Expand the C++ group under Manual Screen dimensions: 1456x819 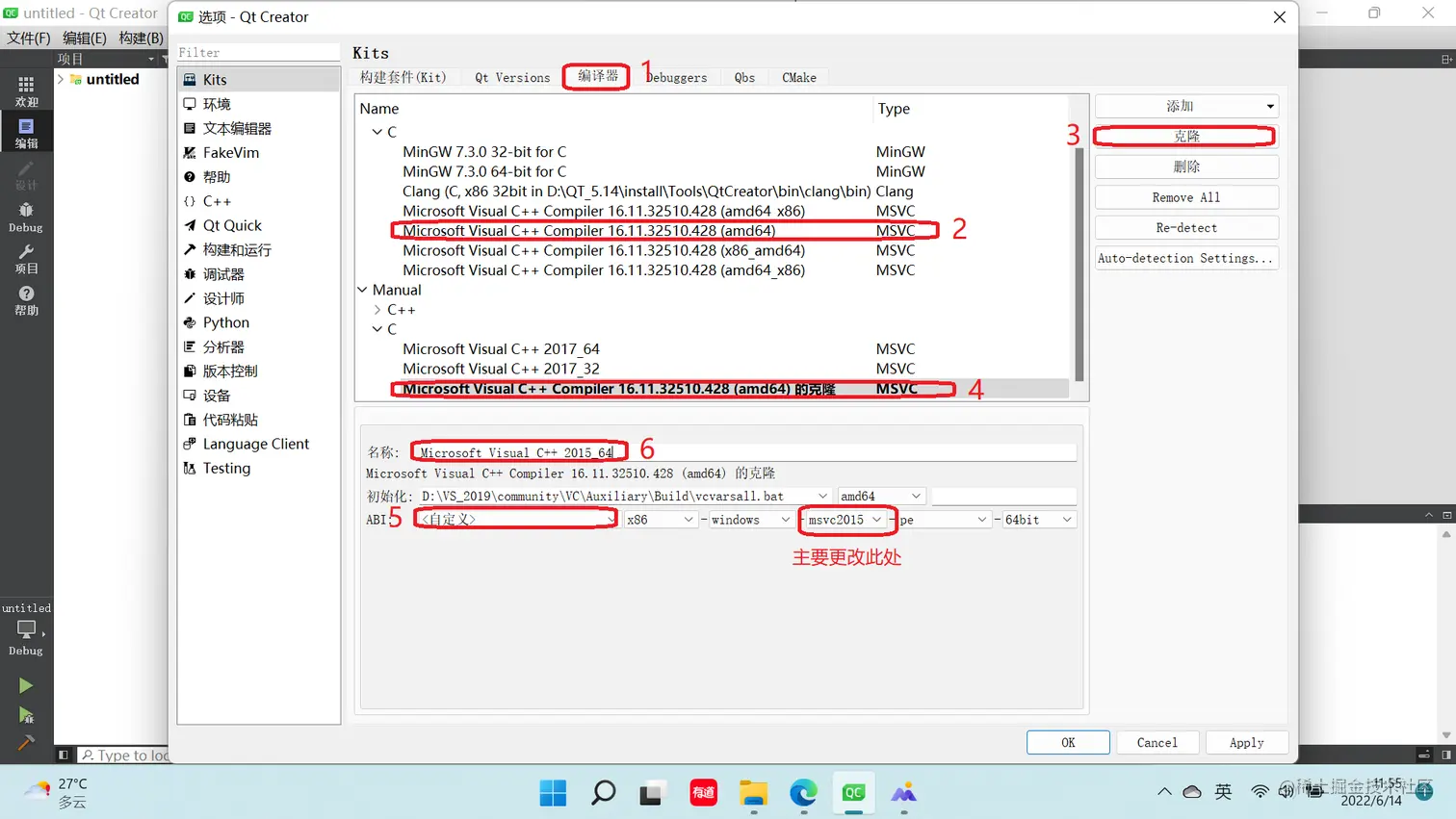click(x=377, y=310)
